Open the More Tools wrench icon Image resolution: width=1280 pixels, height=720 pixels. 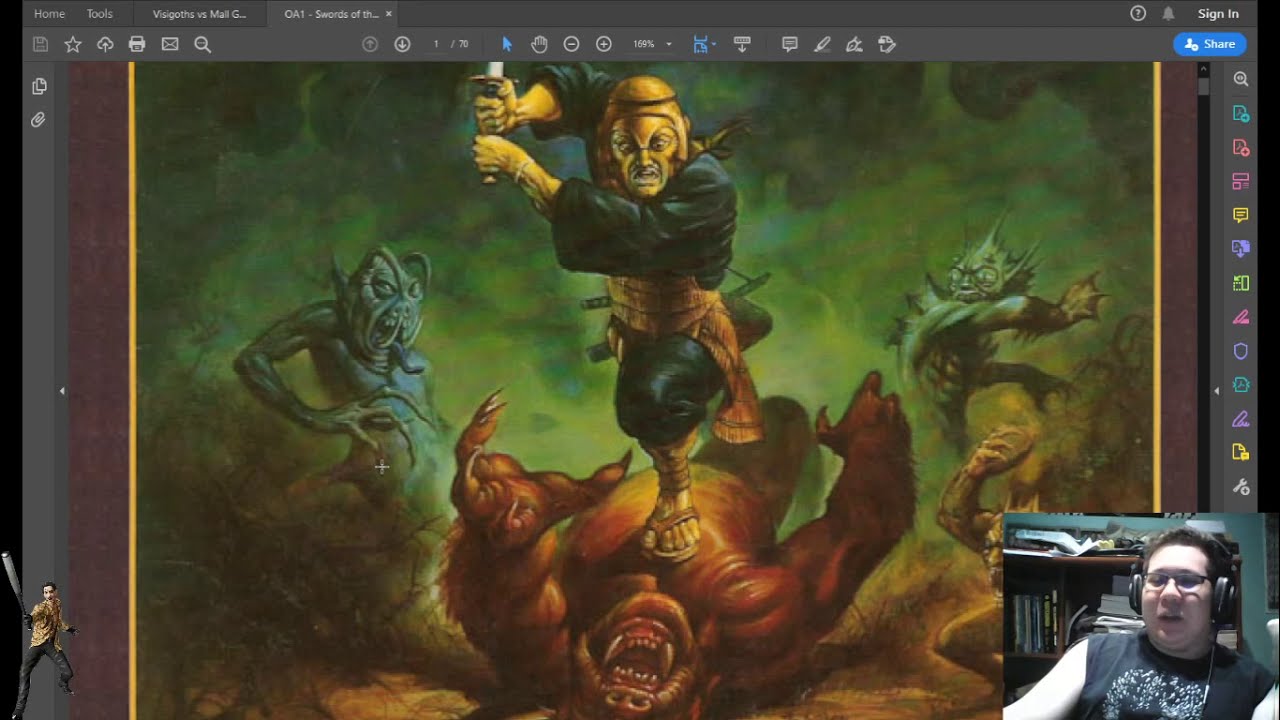[x=1241, y=487]
